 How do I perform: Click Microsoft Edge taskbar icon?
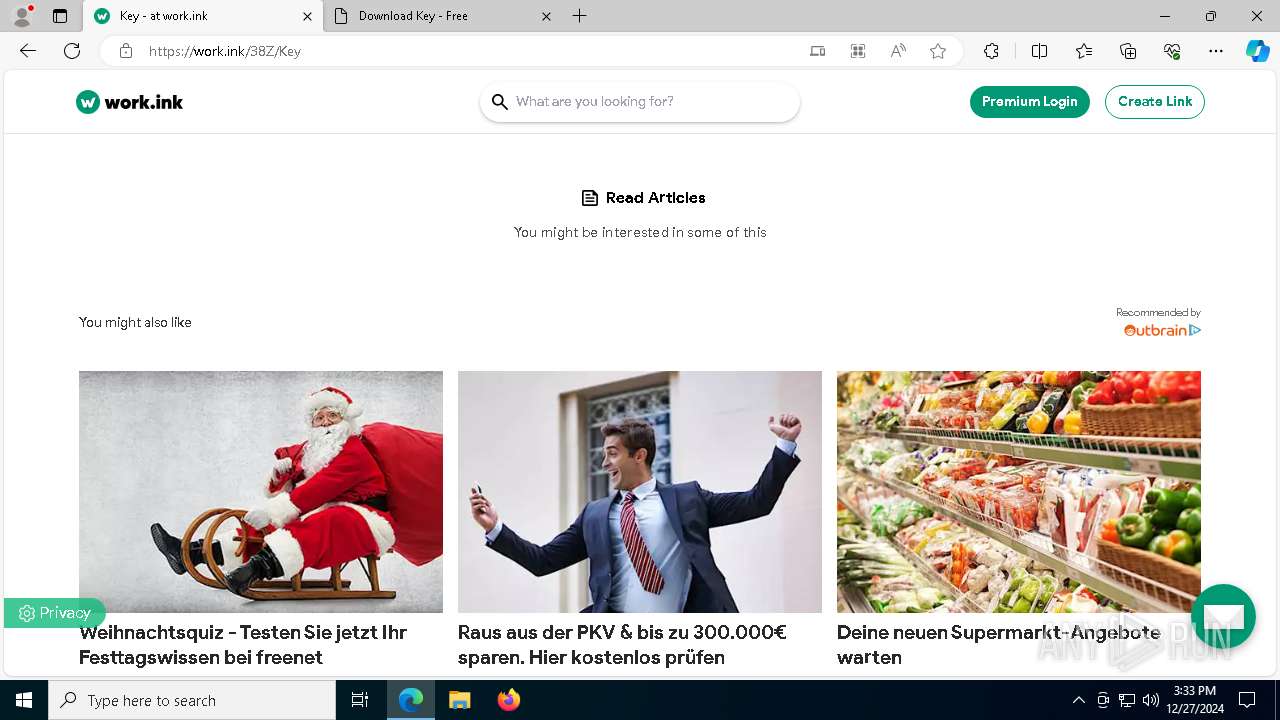411,700
